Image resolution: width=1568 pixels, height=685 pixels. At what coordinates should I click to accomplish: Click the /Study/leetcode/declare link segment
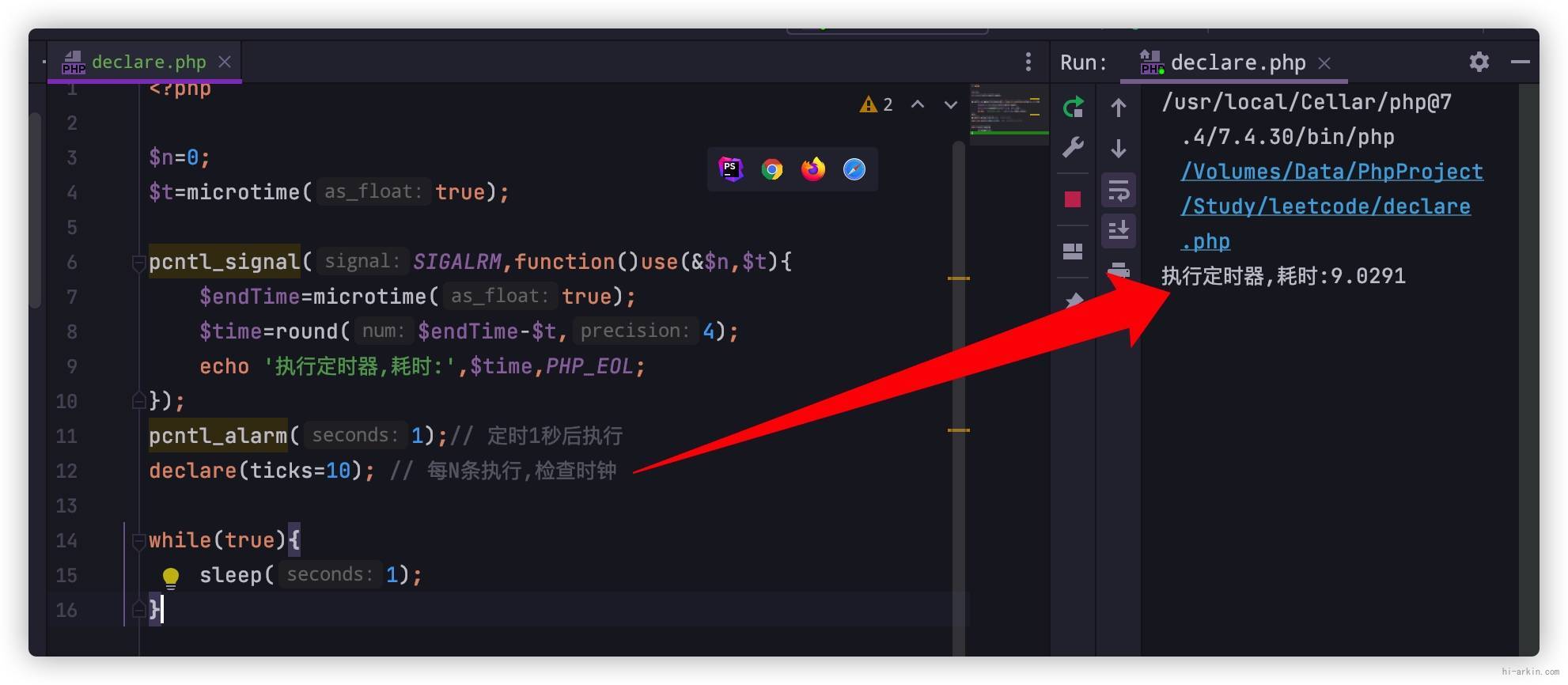pos(1325,206)
